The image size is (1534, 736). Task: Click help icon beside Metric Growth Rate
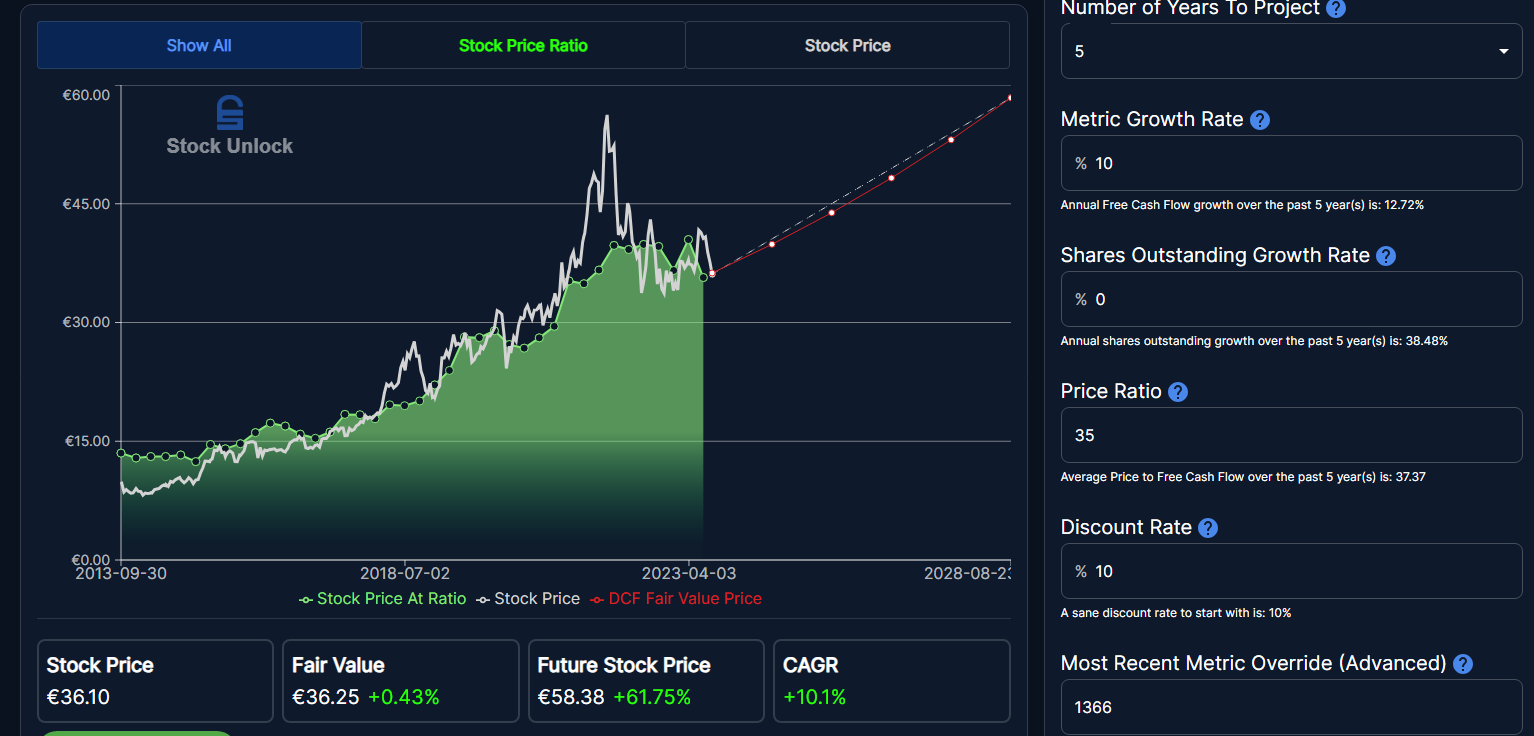(1260, 120)
